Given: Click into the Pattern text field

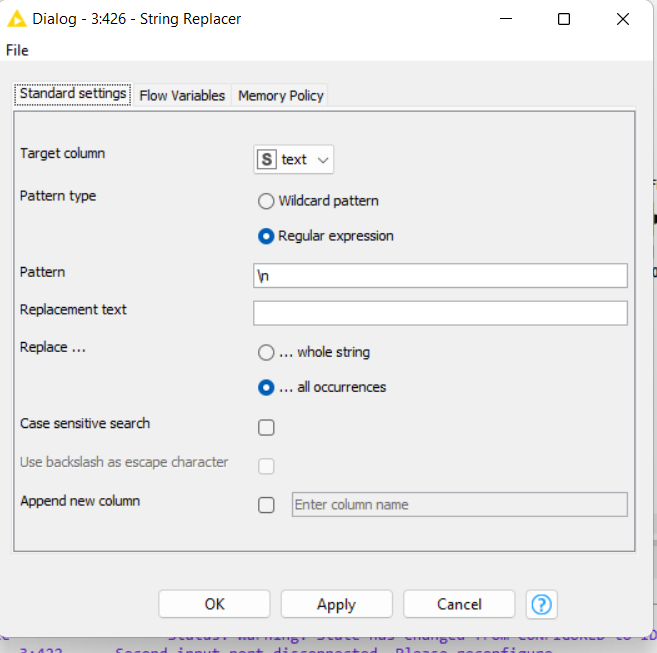Looking at the screenshot, I should click(440, 276).
